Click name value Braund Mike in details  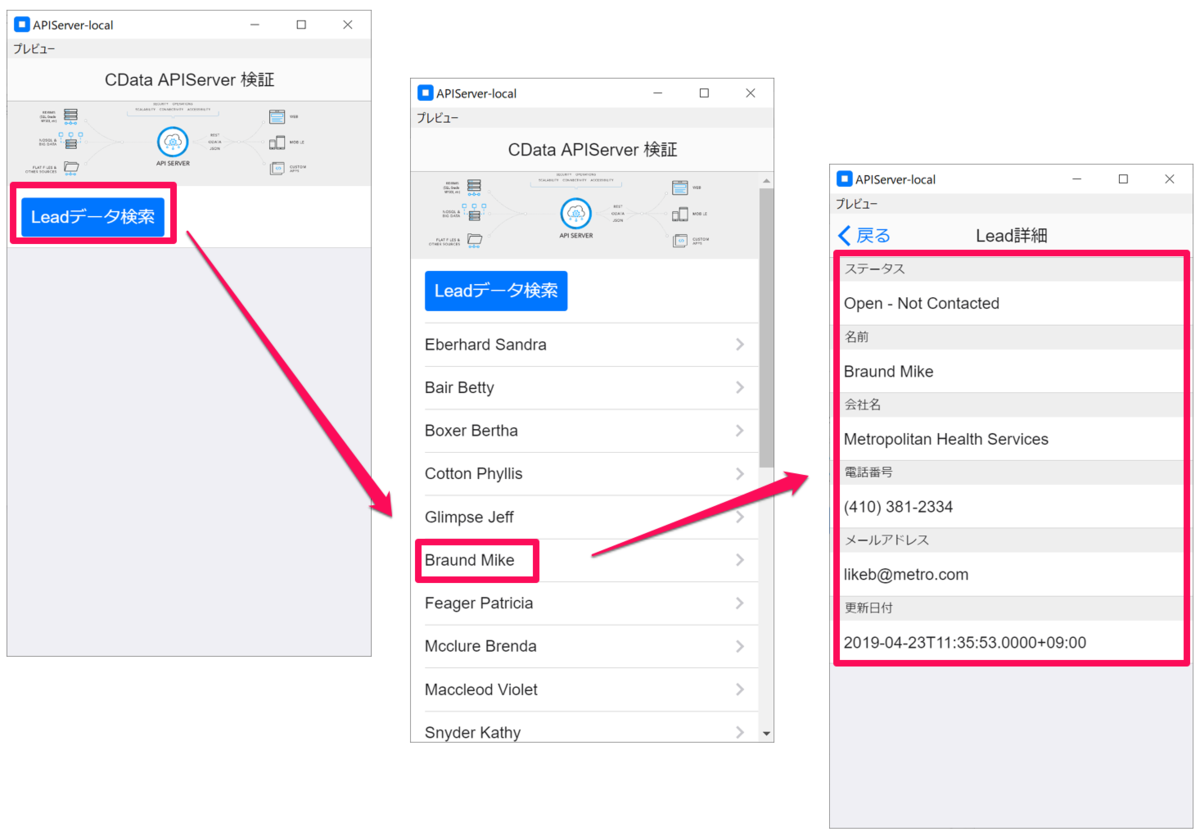888,371
